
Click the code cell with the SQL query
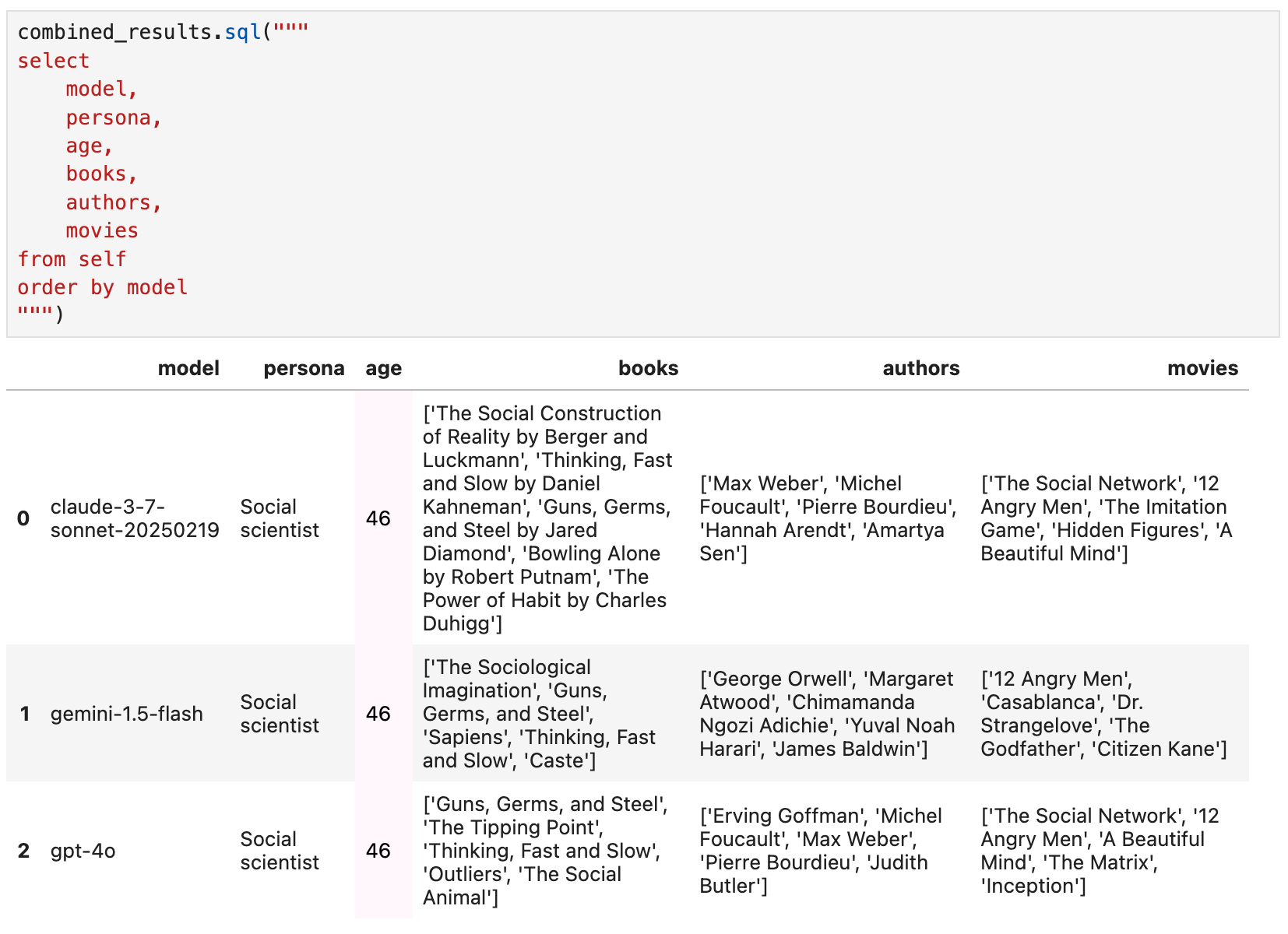pos(642,174)
